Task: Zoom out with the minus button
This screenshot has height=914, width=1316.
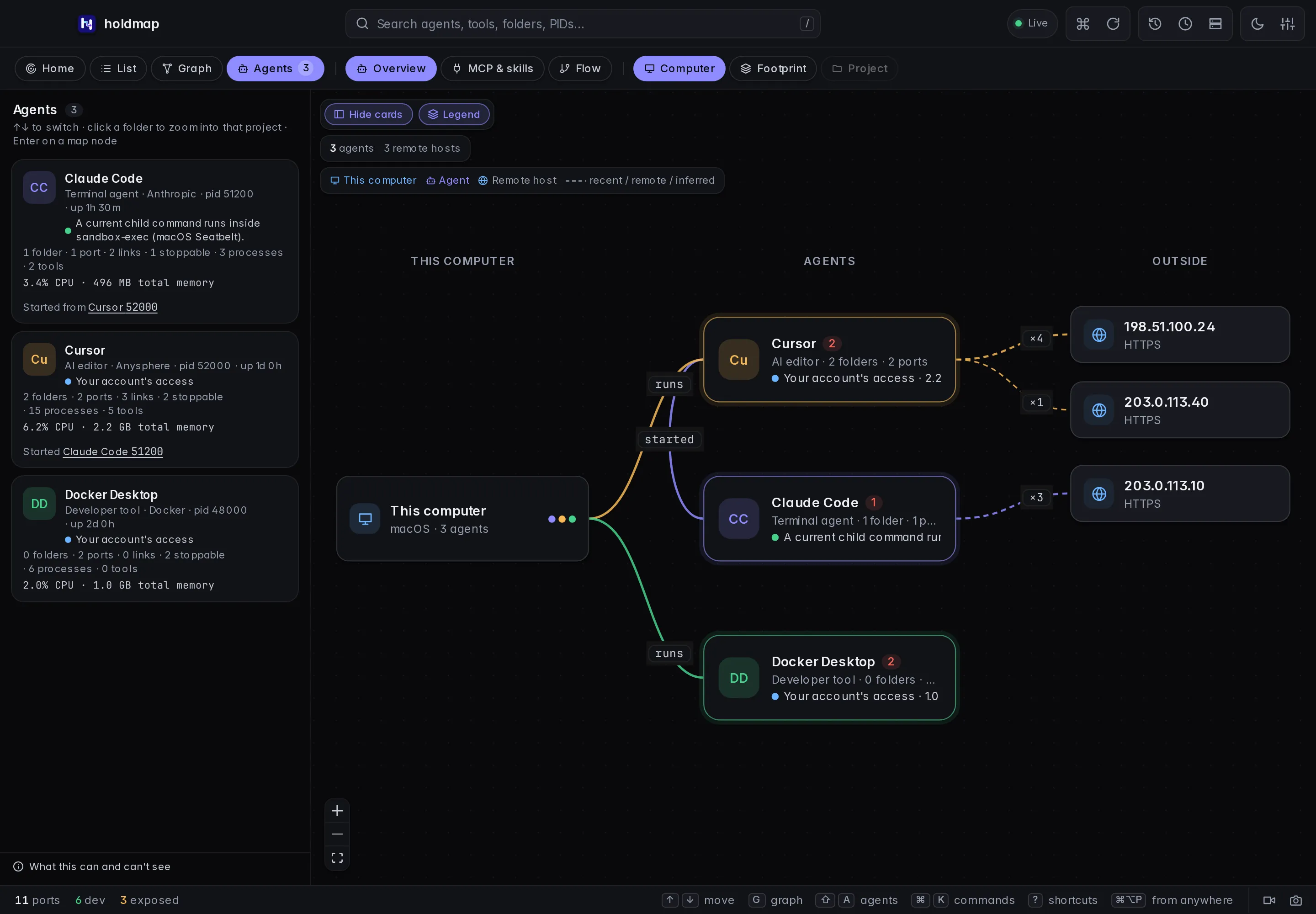Action: (x=337, y=834)
